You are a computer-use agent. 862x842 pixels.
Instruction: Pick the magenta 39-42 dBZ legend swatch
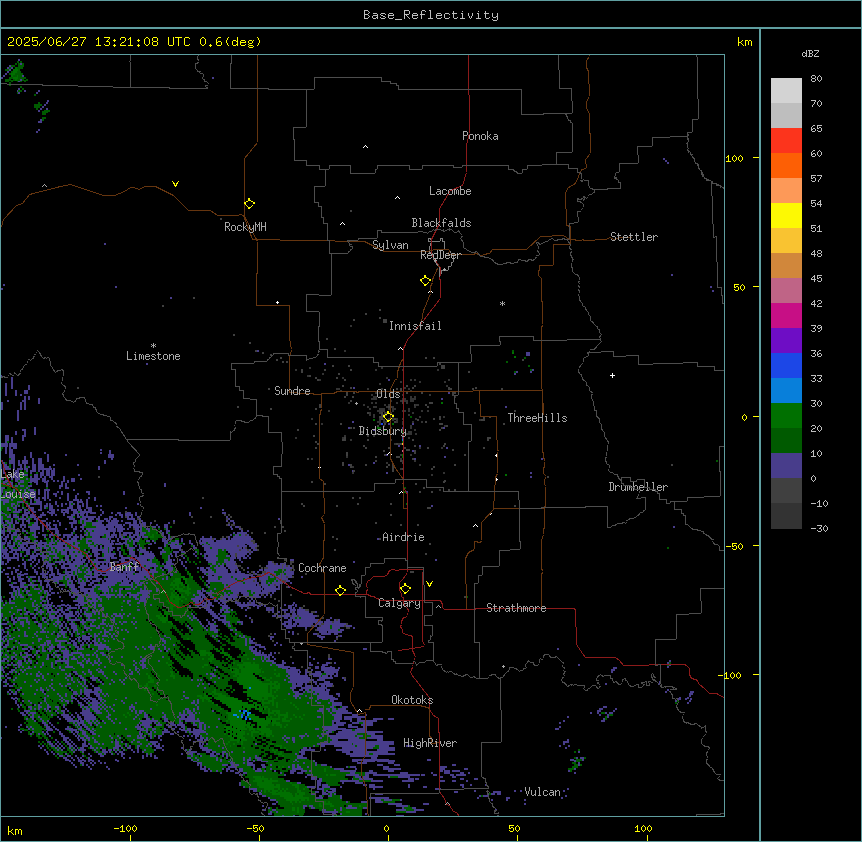[786, 315]
